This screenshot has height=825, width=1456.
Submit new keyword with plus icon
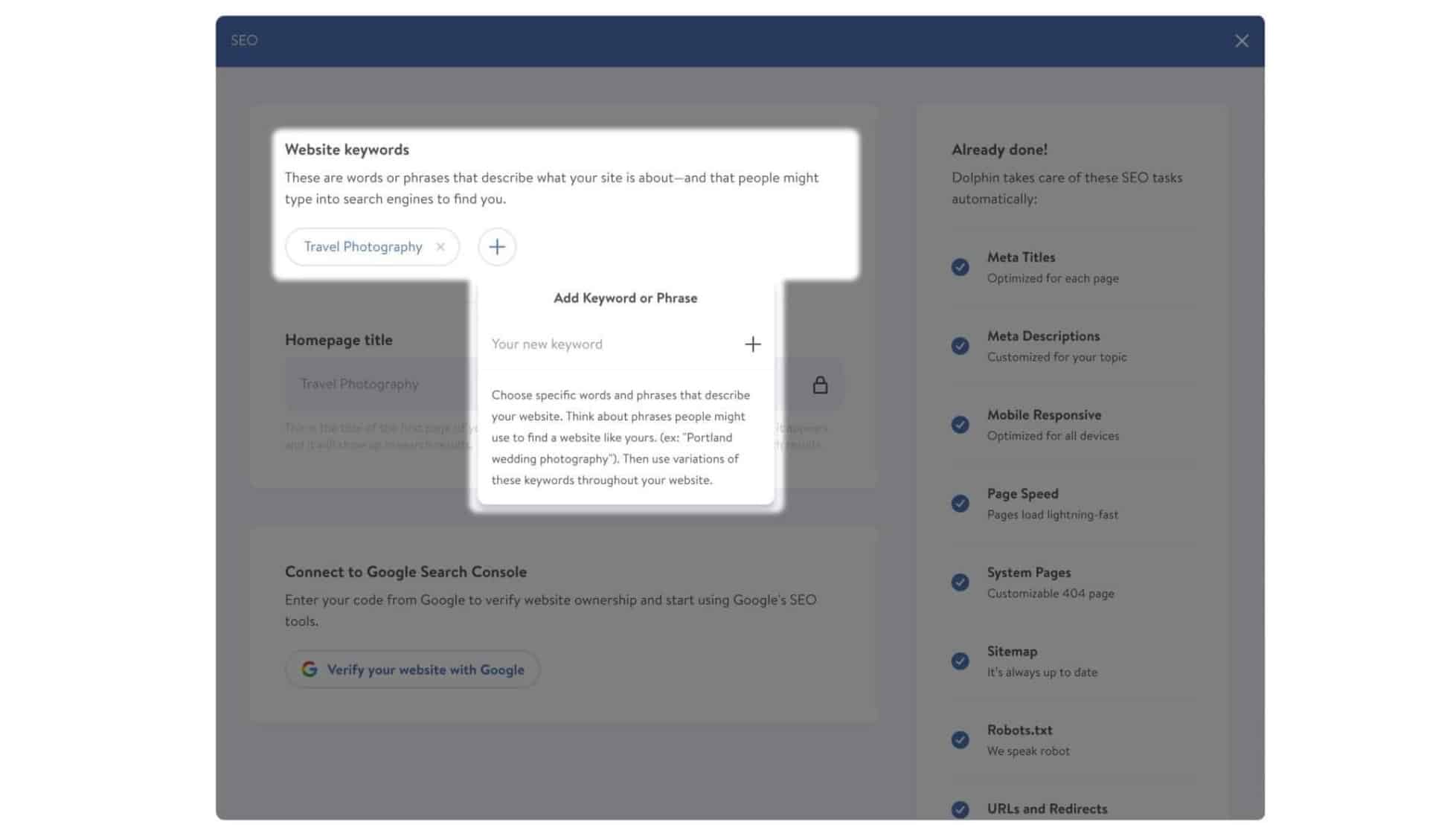[752, 344]
